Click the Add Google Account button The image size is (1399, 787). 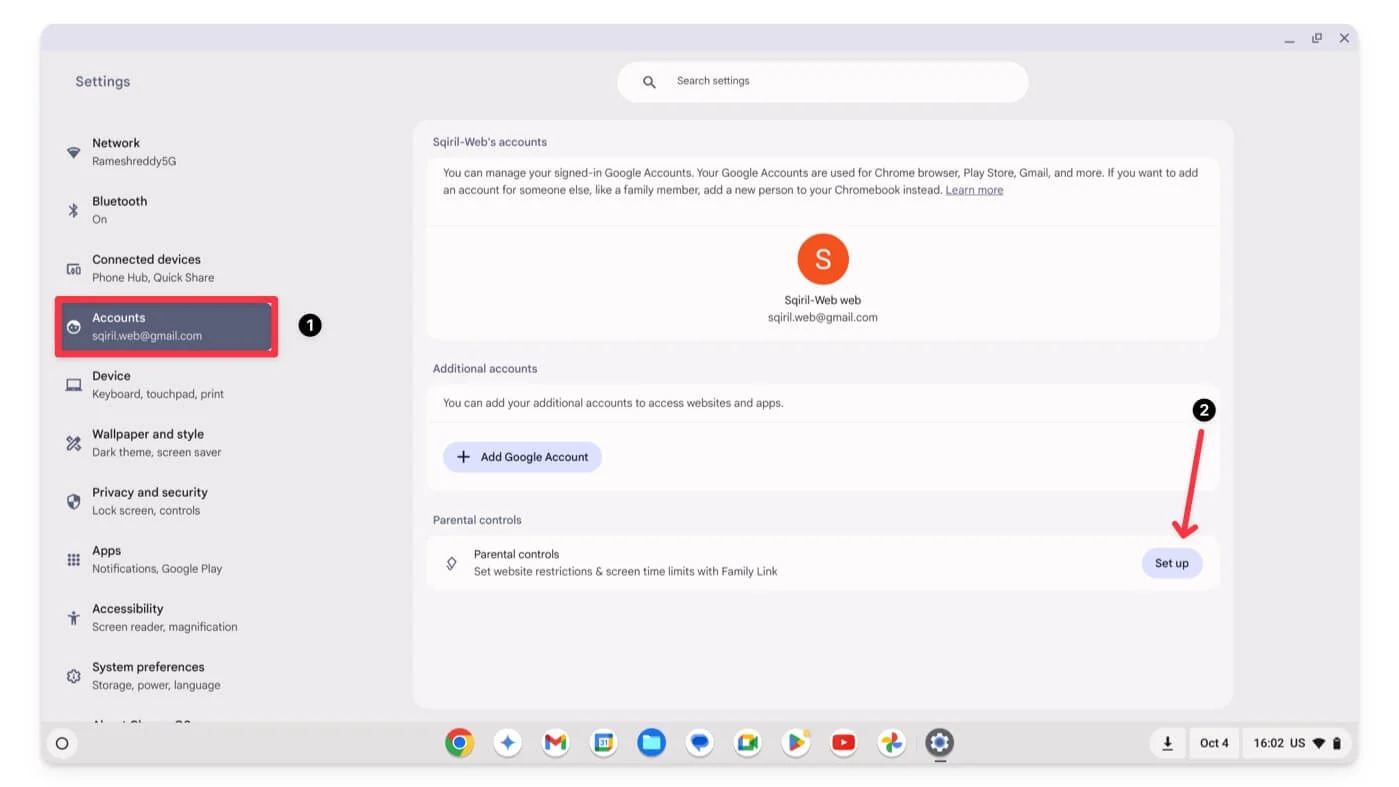[x=522, y=457]
